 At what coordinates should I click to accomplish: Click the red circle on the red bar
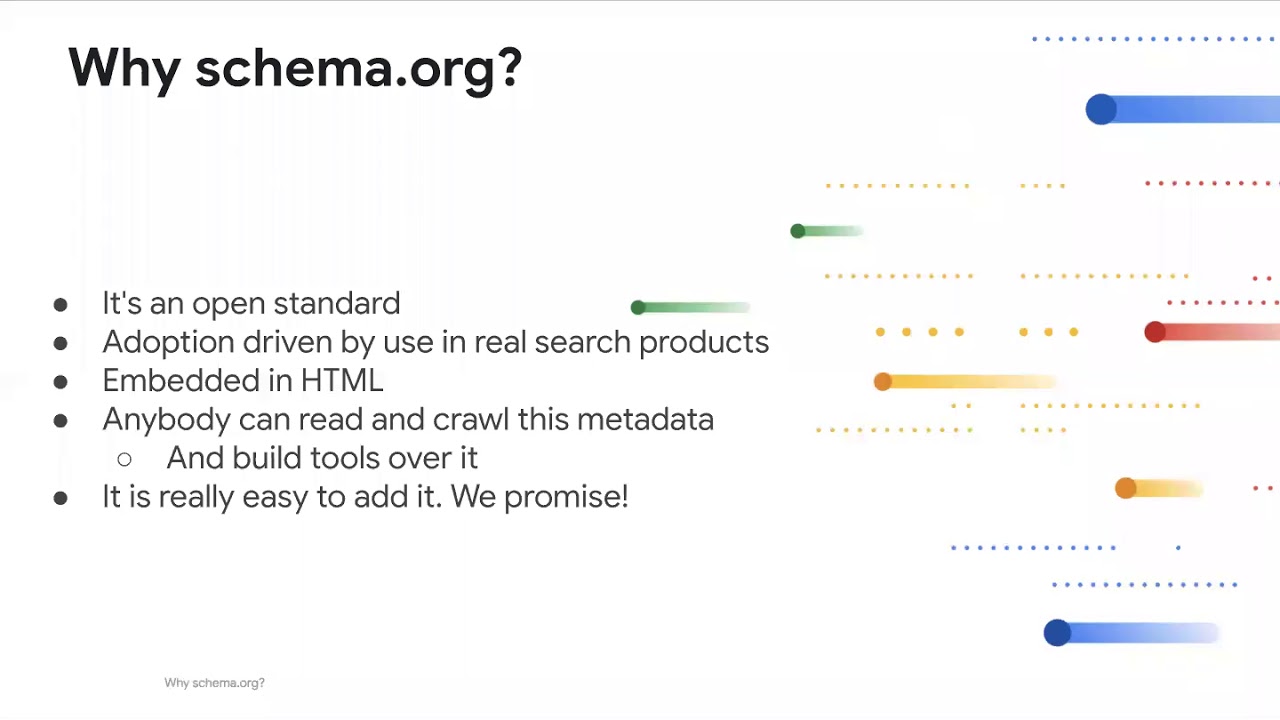(x=1155, y=332)
